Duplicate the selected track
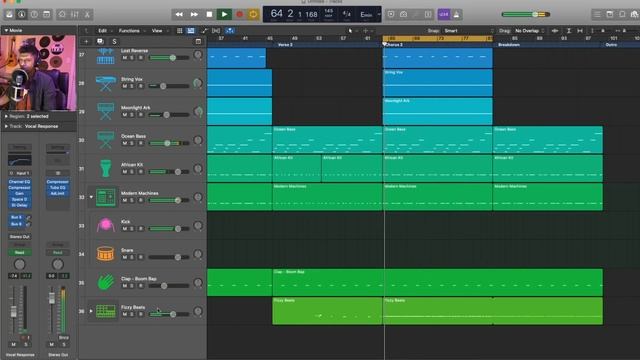 [100, 41]
